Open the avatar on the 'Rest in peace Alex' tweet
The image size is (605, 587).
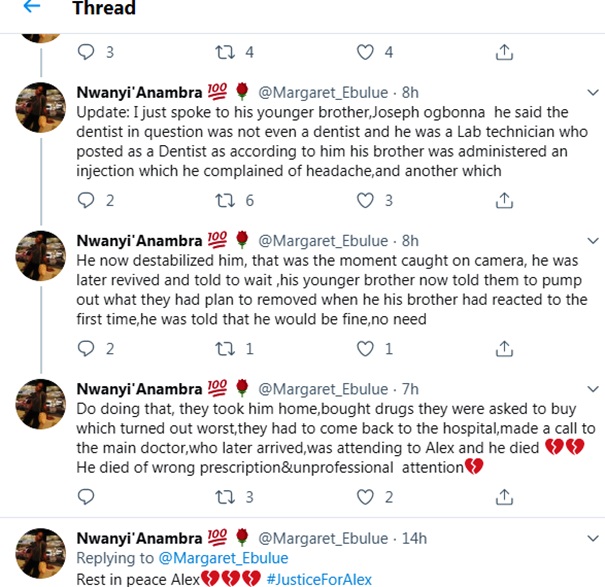point(43,553)
